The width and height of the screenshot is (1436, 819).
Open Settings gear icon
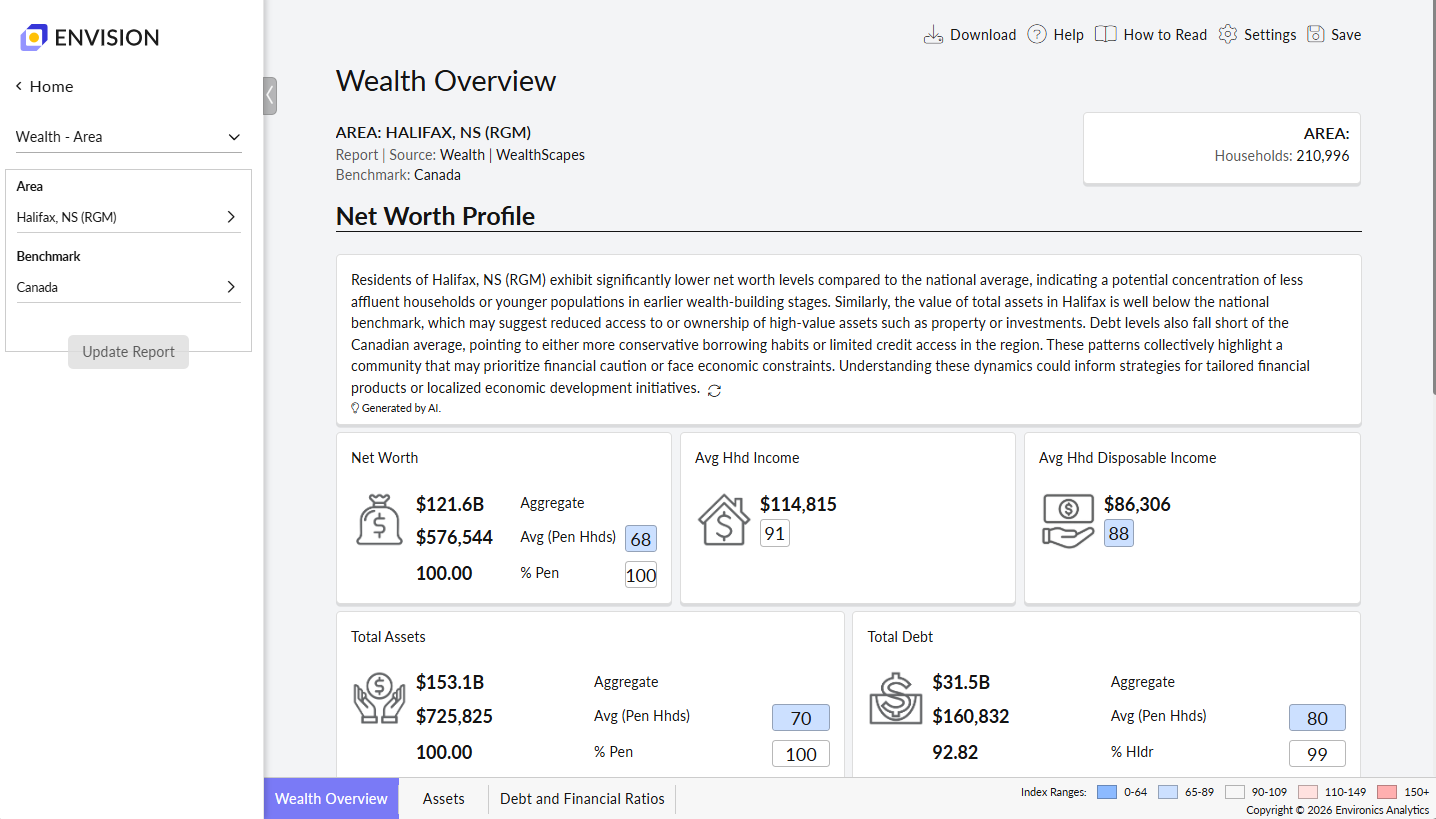(1227, 35)
